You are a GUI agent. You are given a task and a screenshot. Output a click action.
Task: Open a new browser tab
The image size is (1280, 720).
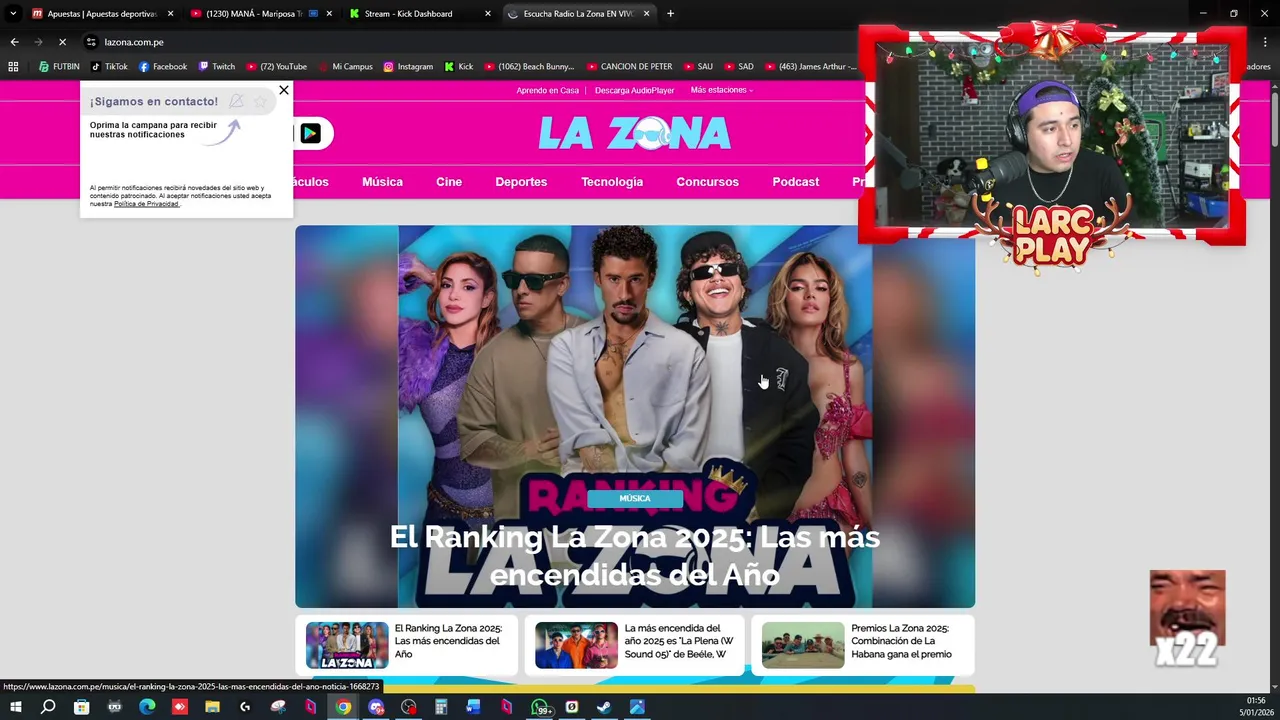coord(670,14)
